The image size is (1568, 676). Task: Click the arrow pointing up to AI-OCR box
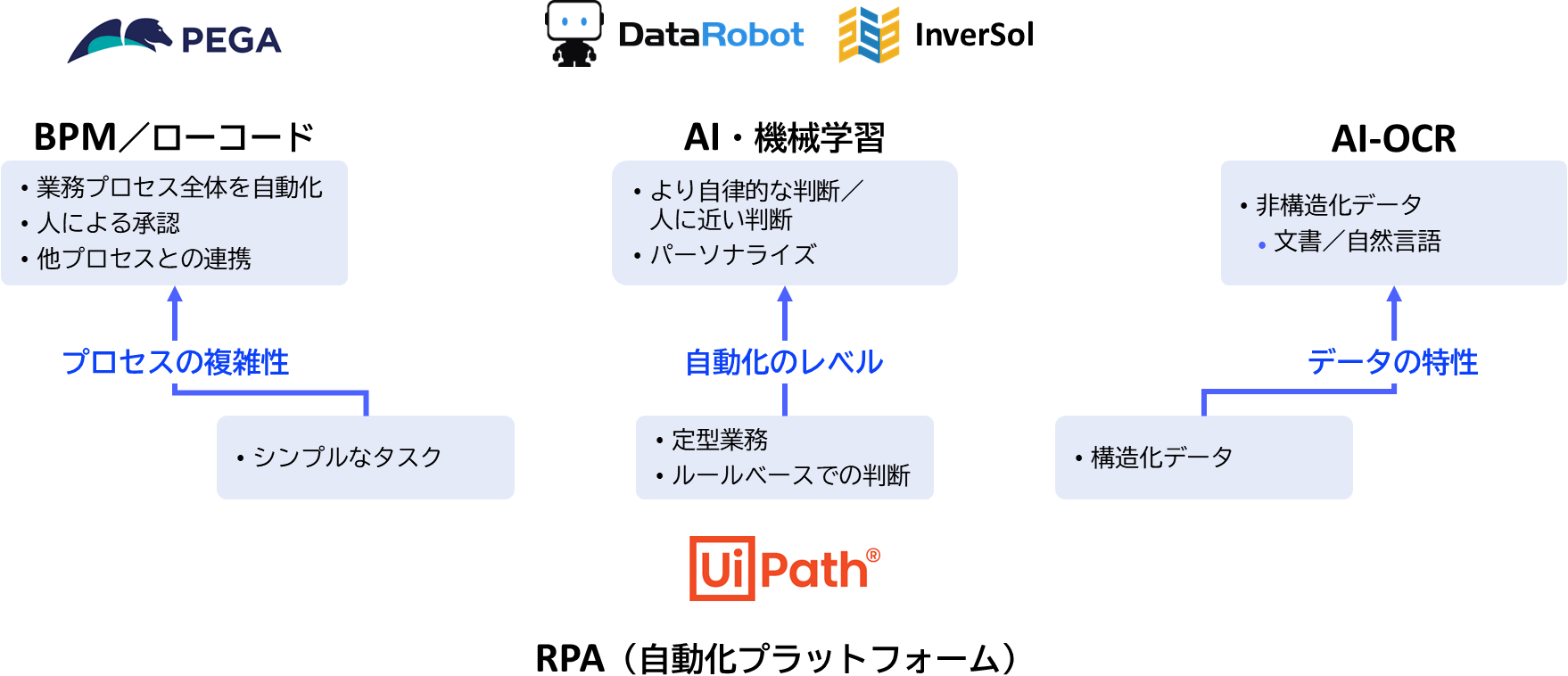tap(1394, 310)
